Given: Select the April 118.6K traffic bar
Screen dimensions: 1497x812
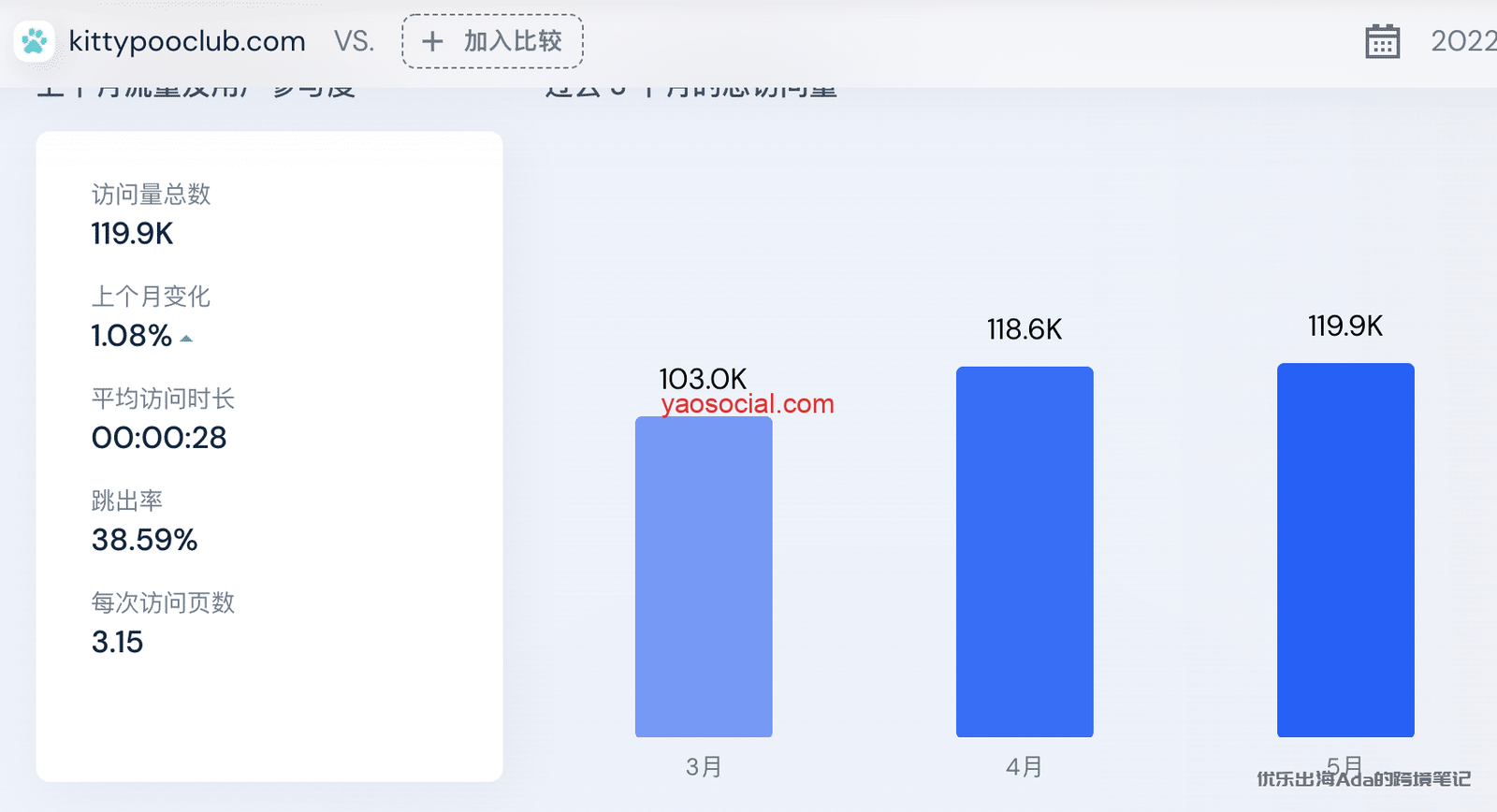Looking at the screenshot, I should tap(1025, 552).
